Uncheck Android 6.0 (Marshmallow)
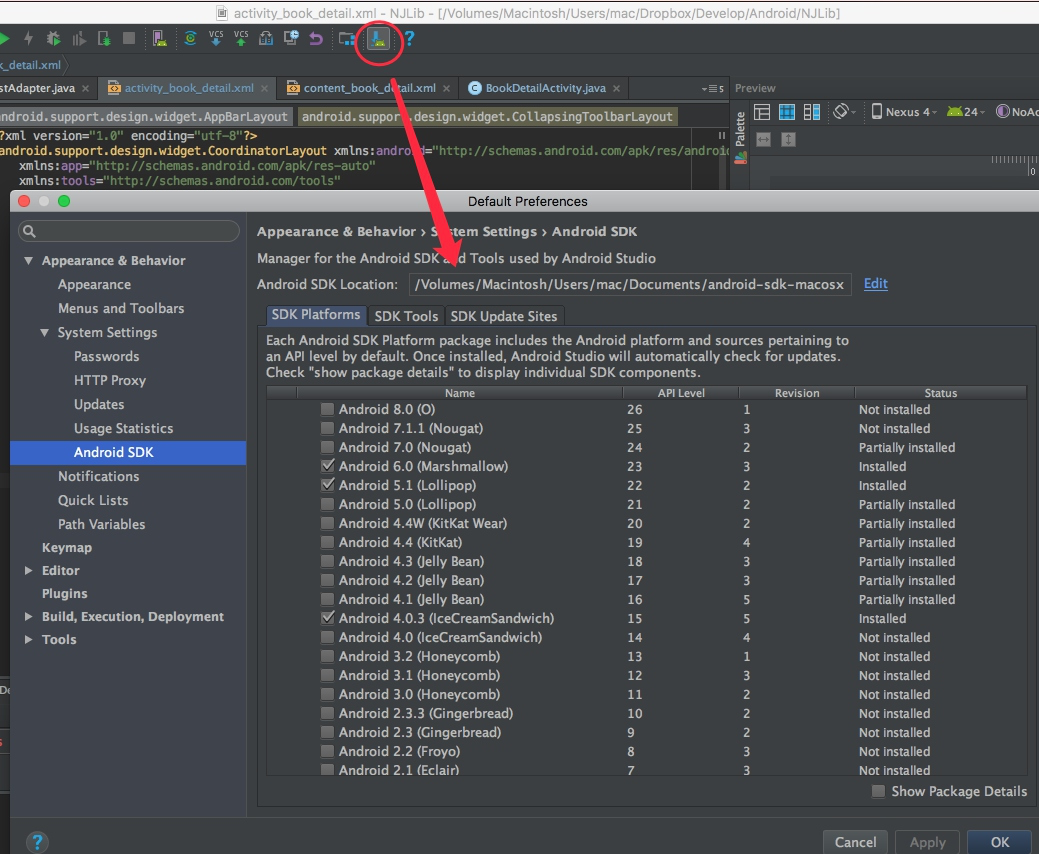Screen dimensions: 1039x854 point(327,466)
